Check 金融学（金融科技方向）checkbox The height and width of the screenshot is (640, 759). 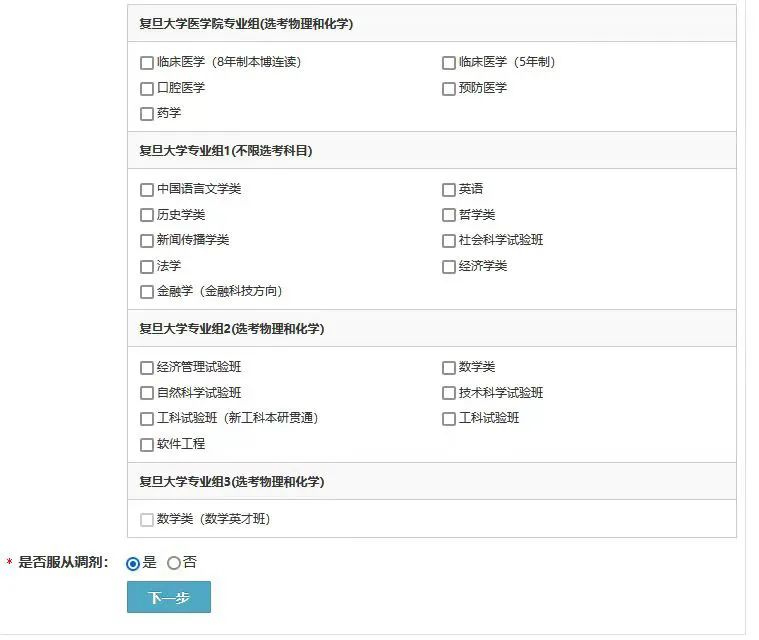click(x=147, y=292)
